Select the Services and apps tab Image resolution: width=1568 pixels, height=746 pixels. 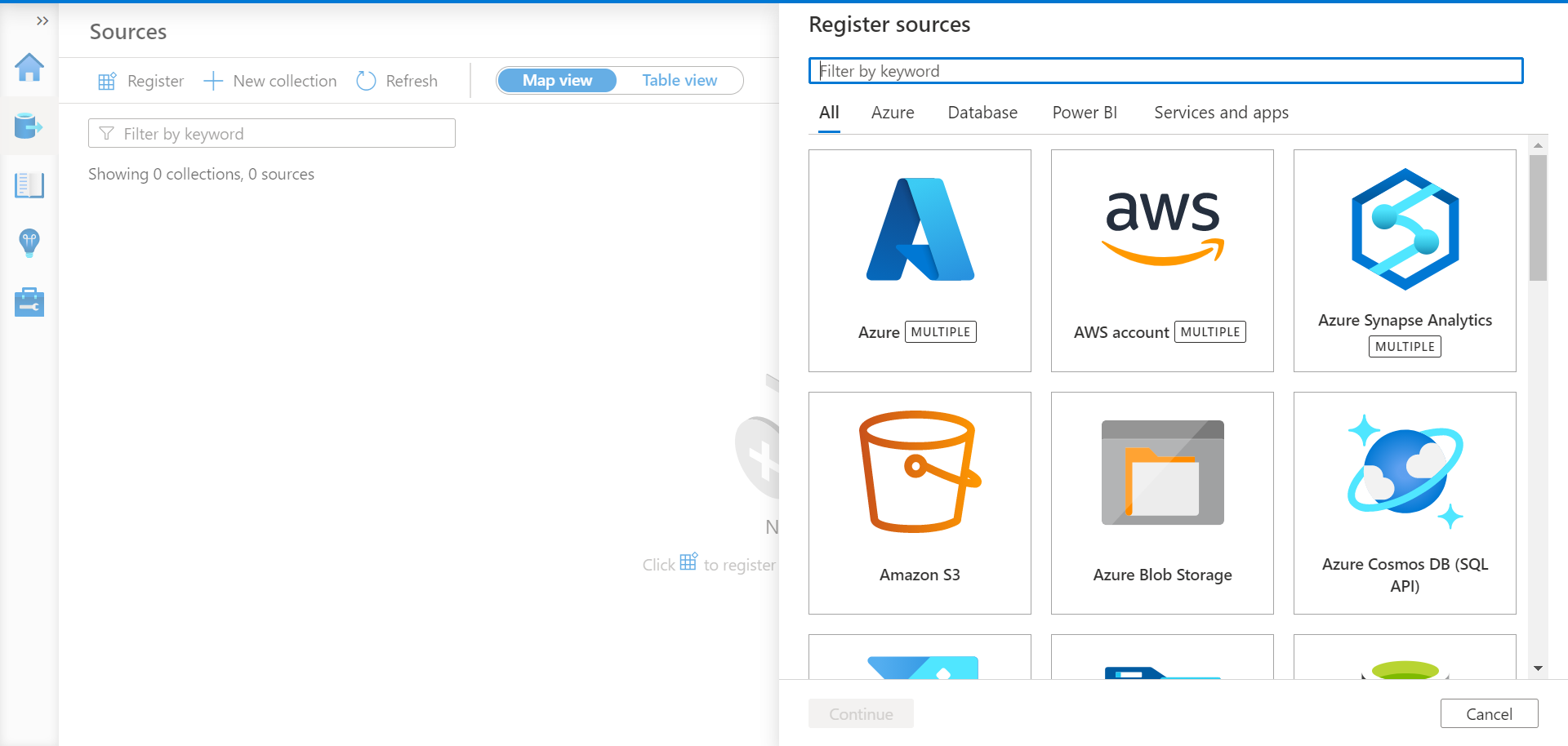coord(1221,113)
